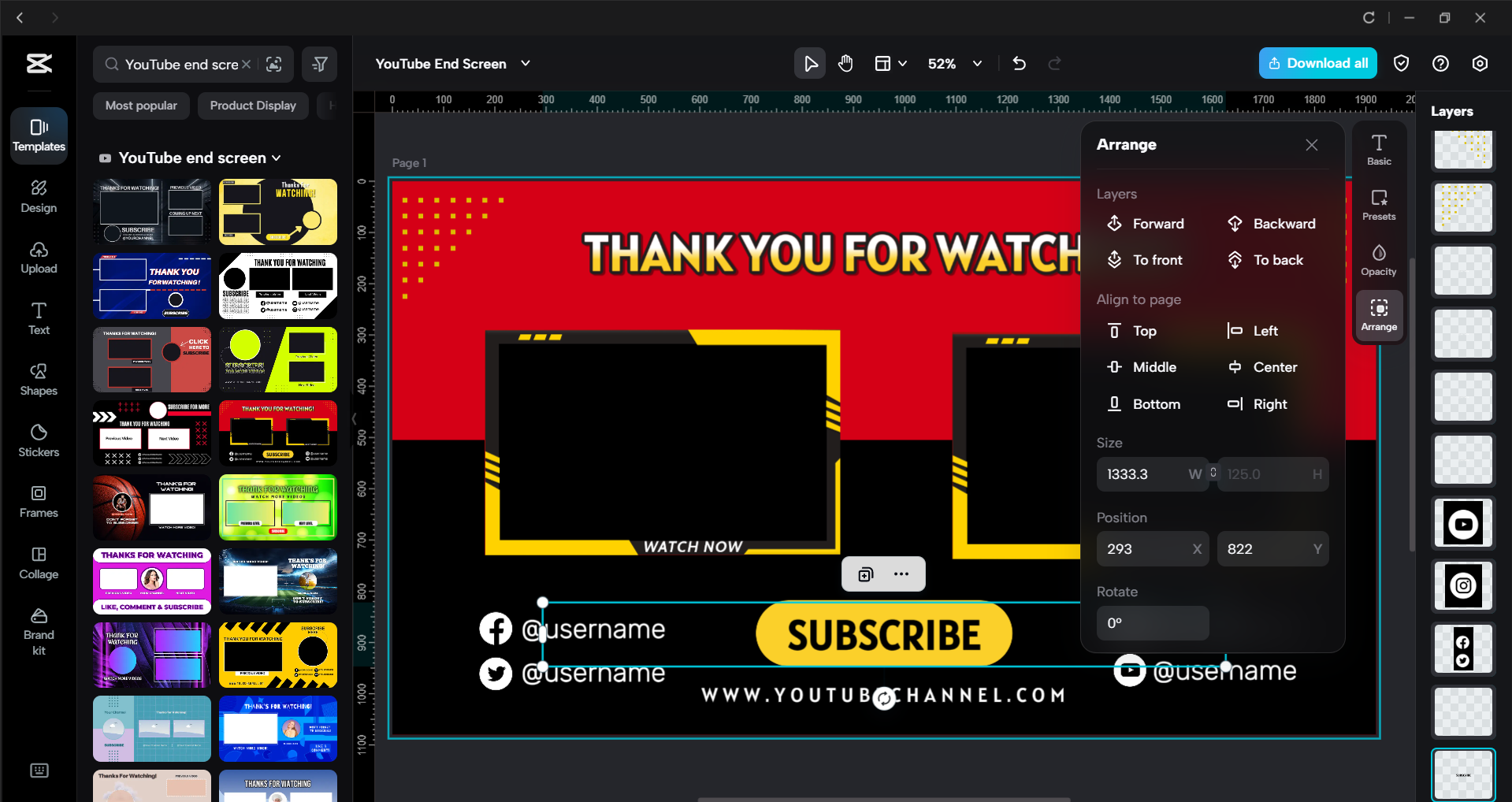
Task: Open the Stickers panel
Action: coord(38,440)
